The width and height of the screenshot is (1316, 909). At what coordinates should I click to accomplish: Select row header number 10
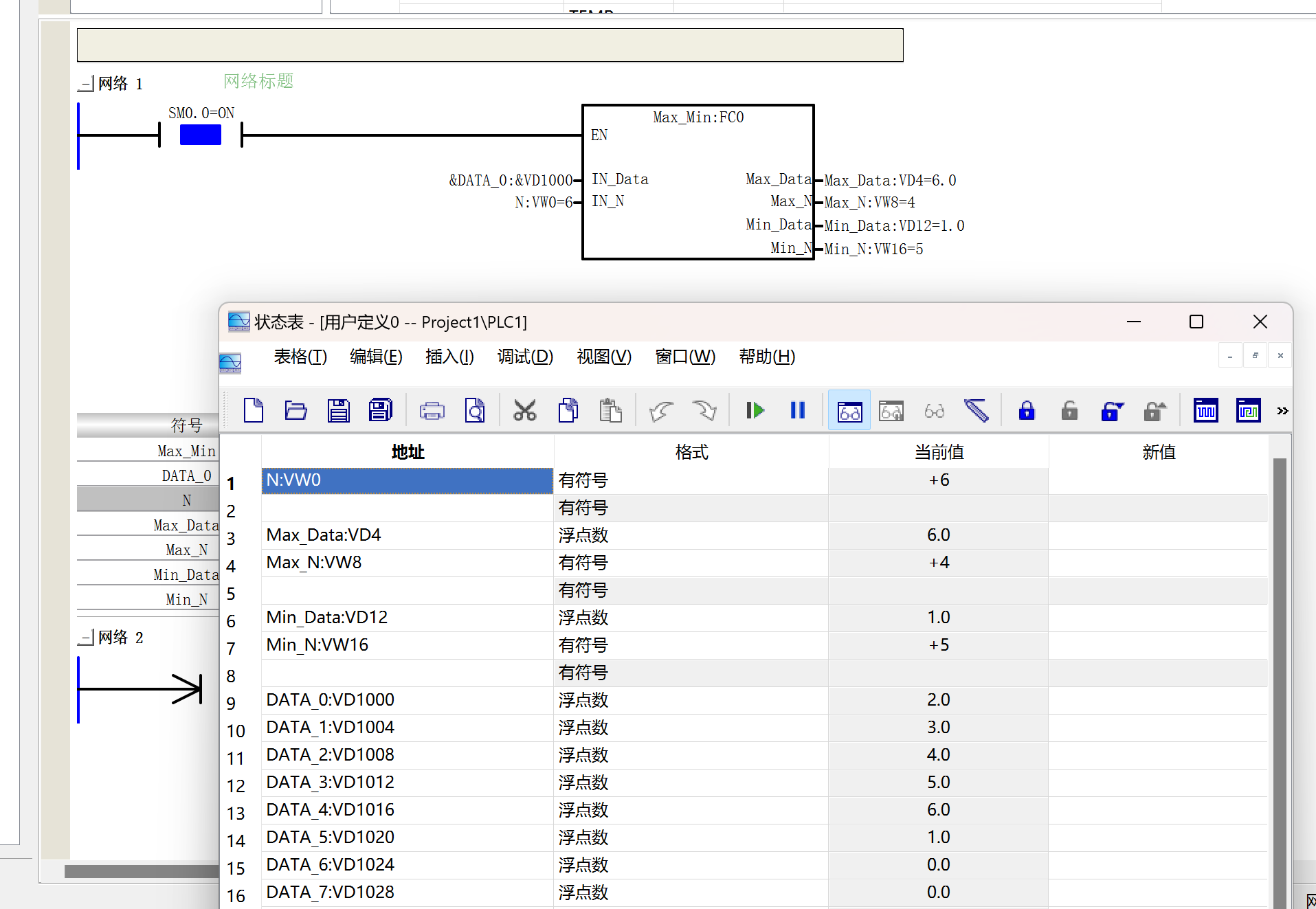click(236, 731)
